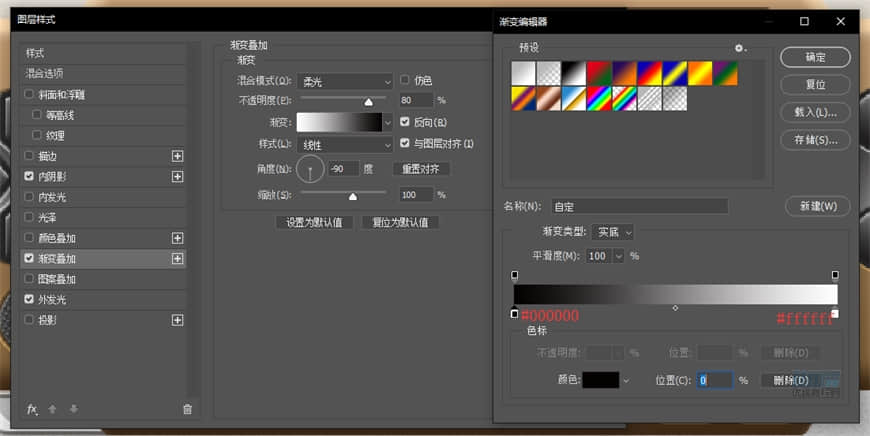Click the 缩放 slider handle
This screenshot has width=870, height=436.
pyautogui.click(x=353, y=196)
